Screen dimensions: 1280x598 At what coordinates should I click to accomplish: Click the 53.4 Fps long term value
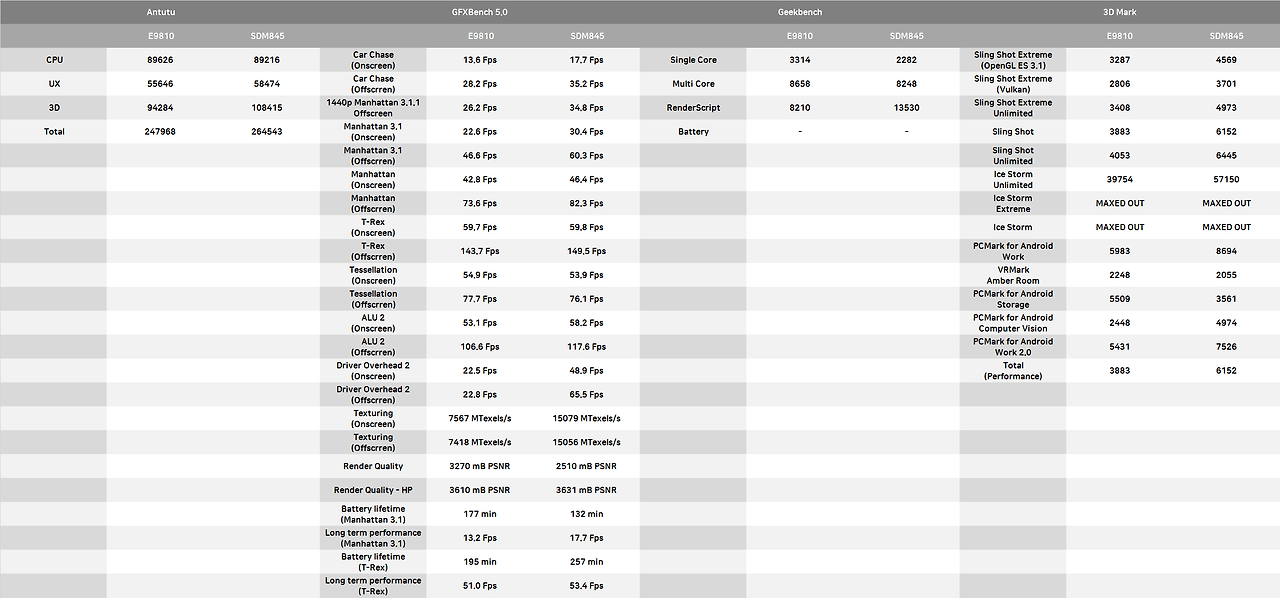(x=586, y=587)
